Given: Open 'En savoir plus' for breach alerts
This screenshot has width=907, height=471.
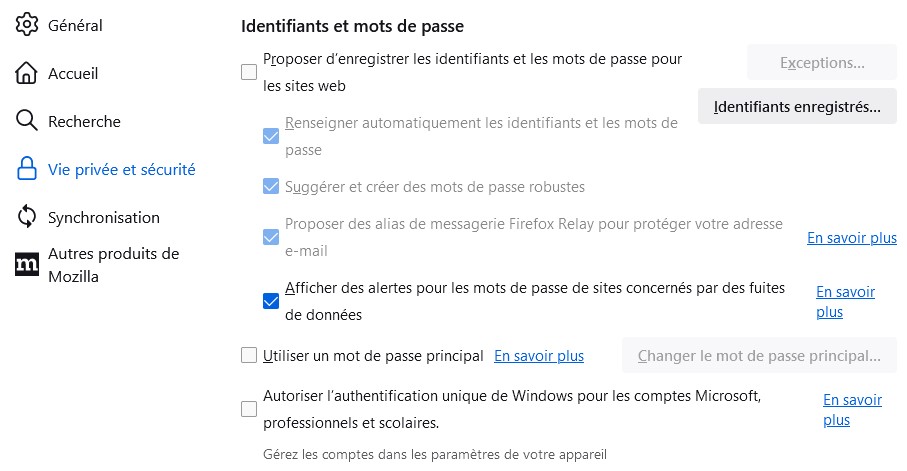Looking at the screenshot, I should click(x=845, y=301).
